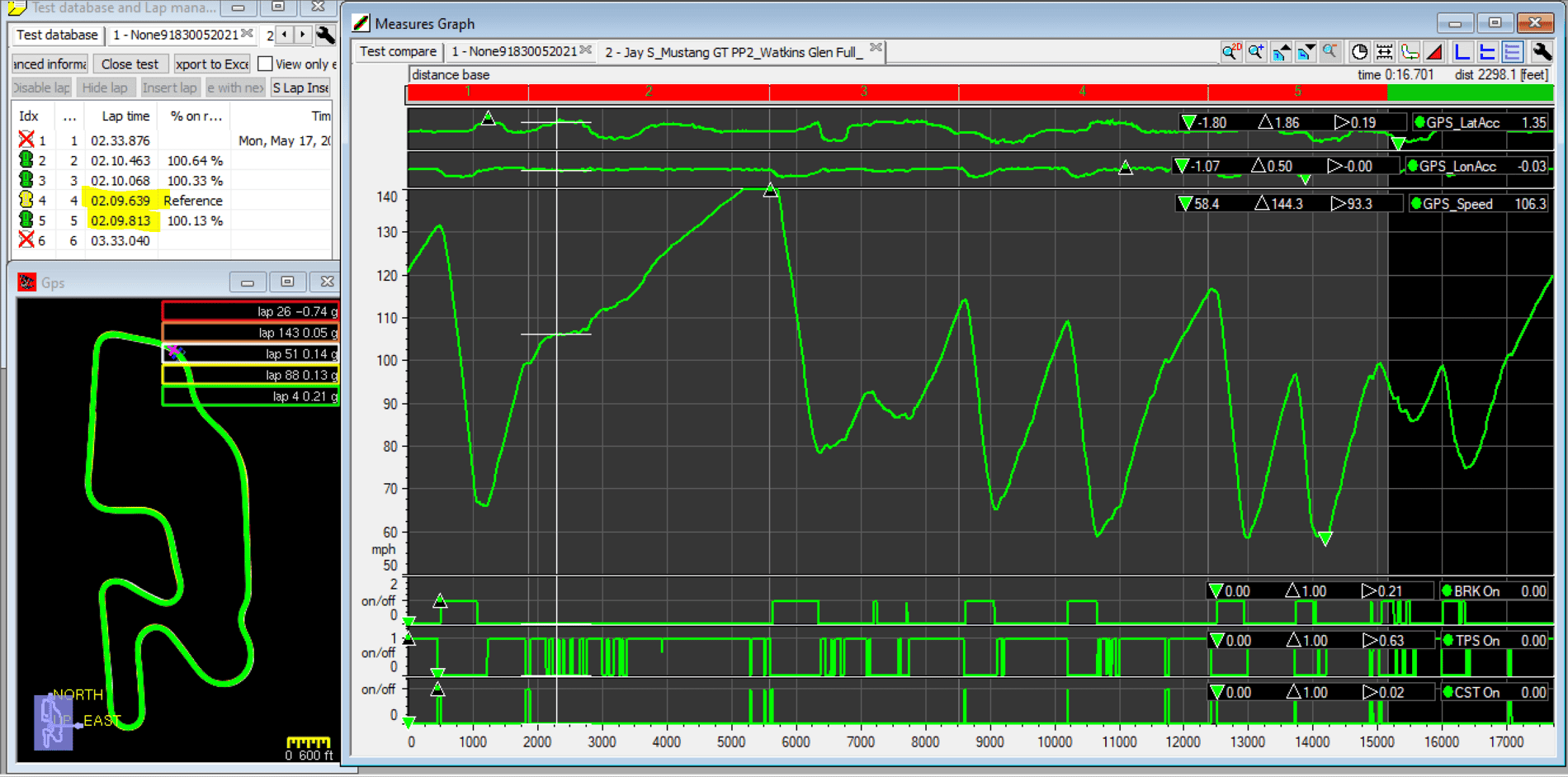The width and height of the screenshot is (1568, 777).
Task: Click the red triangle icon in the toolbar
Action: (1434, 52)
